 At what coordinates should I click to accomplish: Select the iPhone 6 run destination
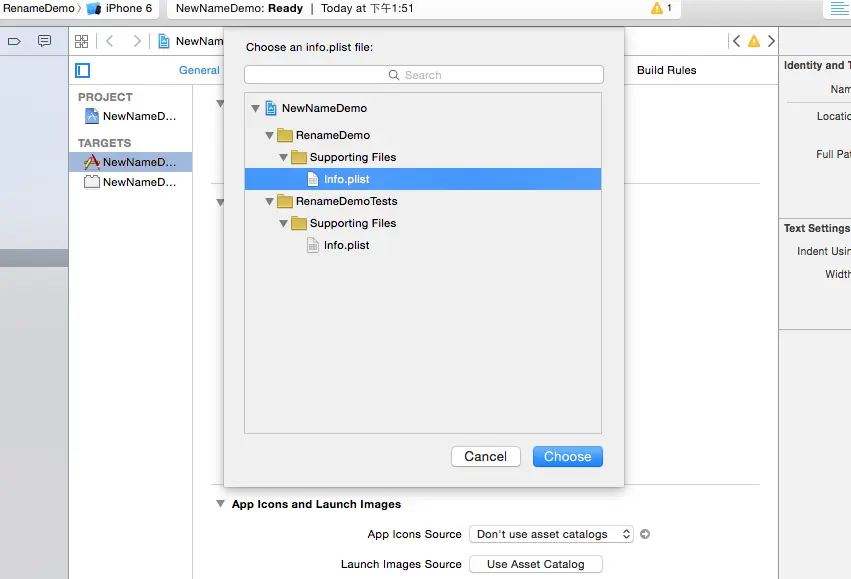click(119, 8)
